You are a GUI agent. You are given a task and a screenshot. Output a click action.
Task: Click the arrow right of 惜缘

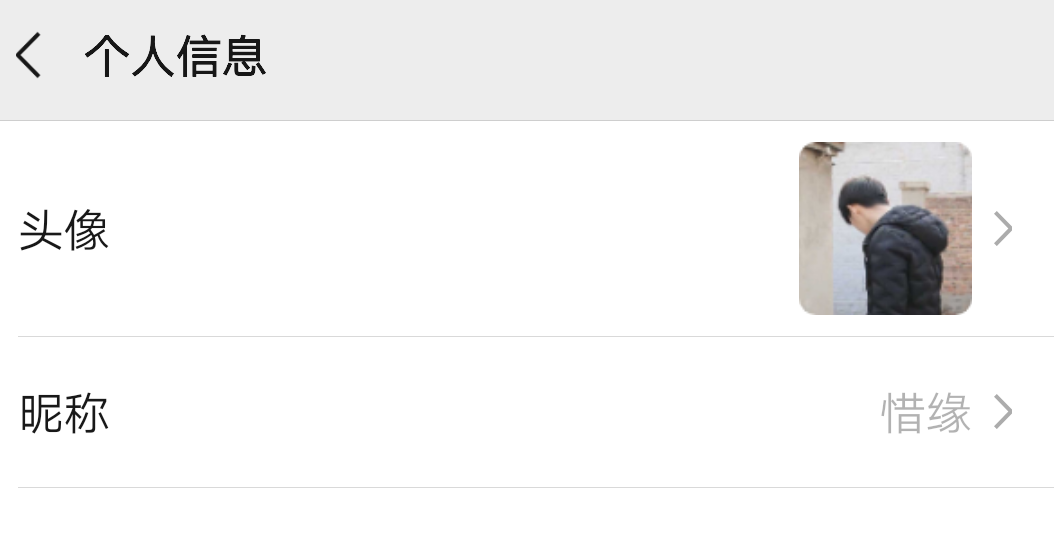[x=1003, y=412]
